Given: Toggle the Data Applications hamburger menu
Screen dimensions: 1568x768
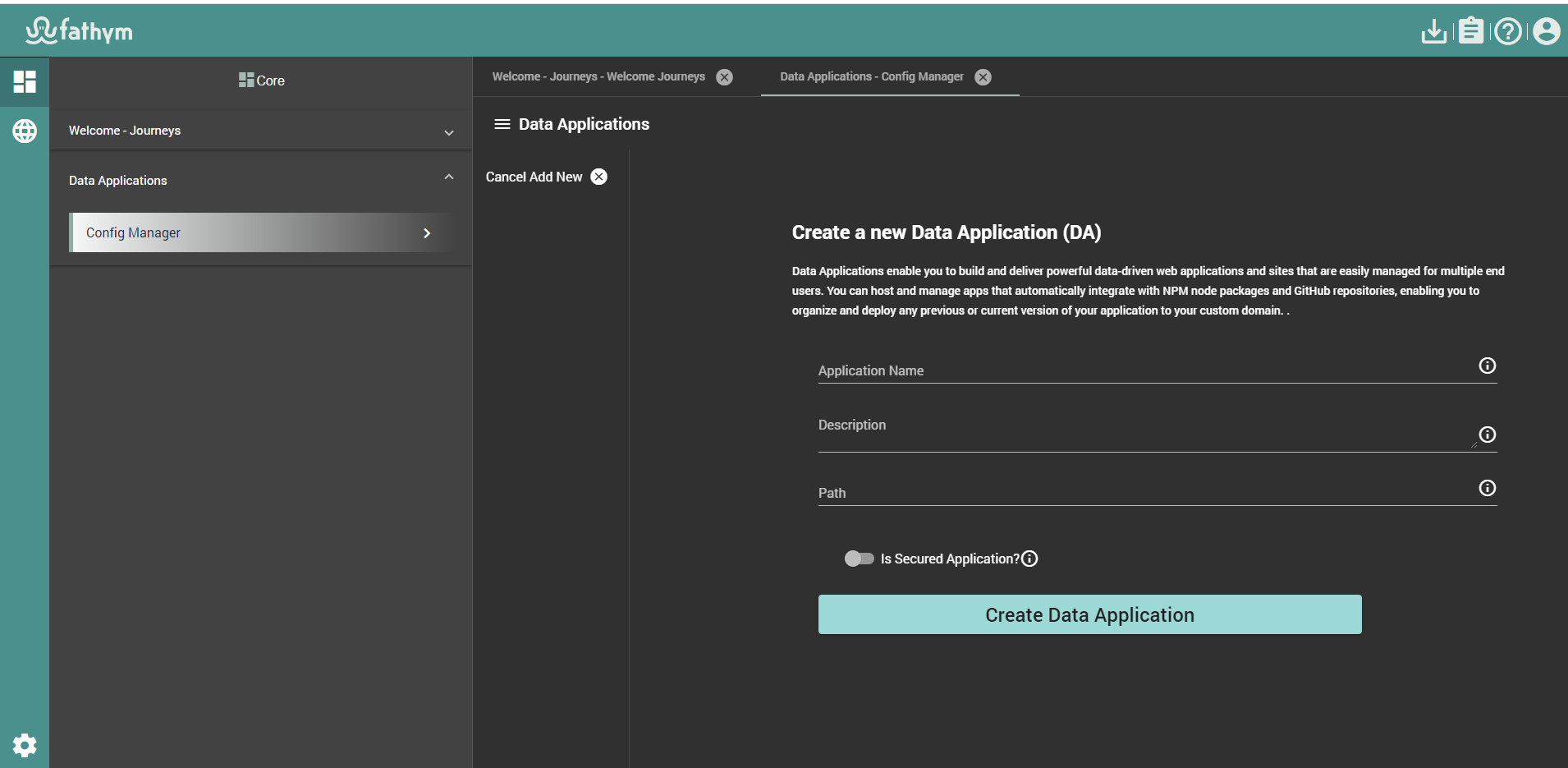Looking at the screenshot, I should pyautogui.click(x=502, y=124).
